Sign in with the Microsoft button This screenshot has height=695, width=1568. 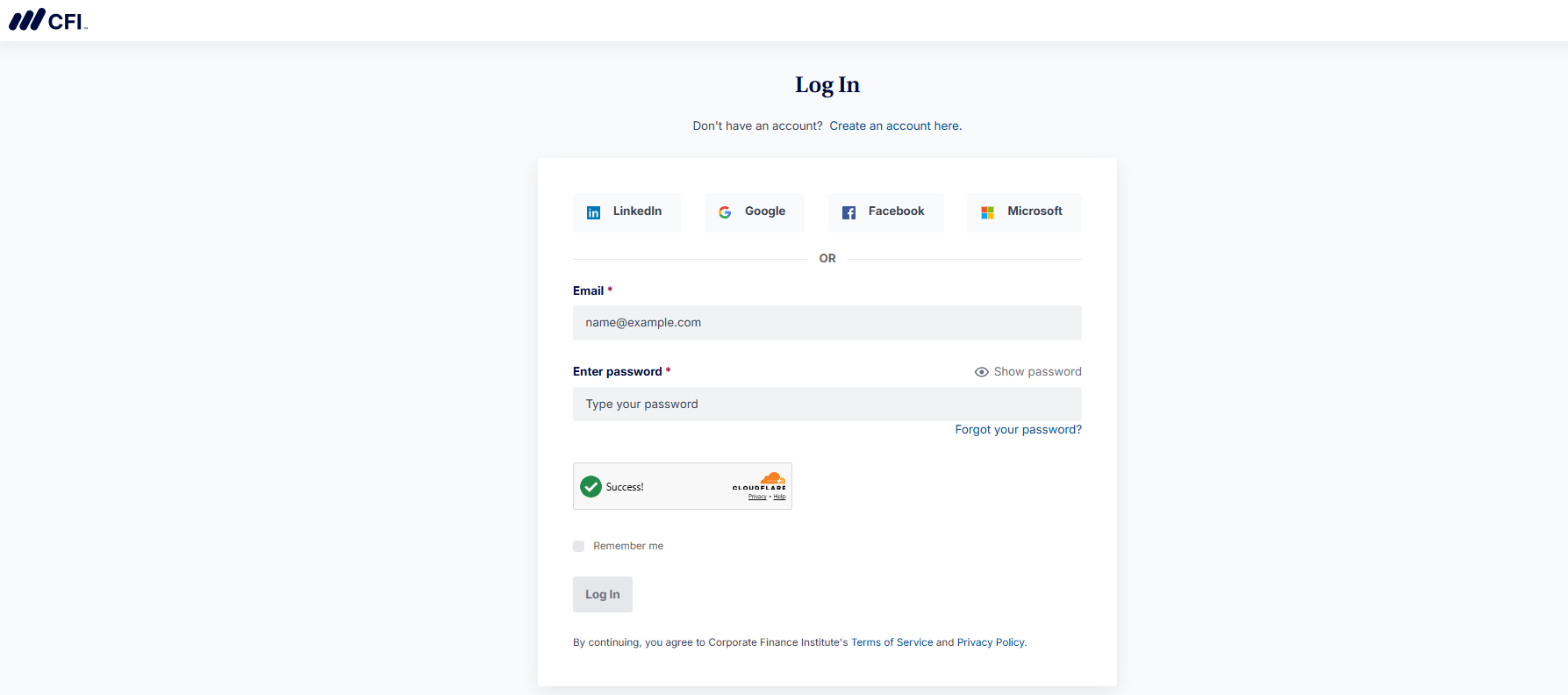(1024, 212)
